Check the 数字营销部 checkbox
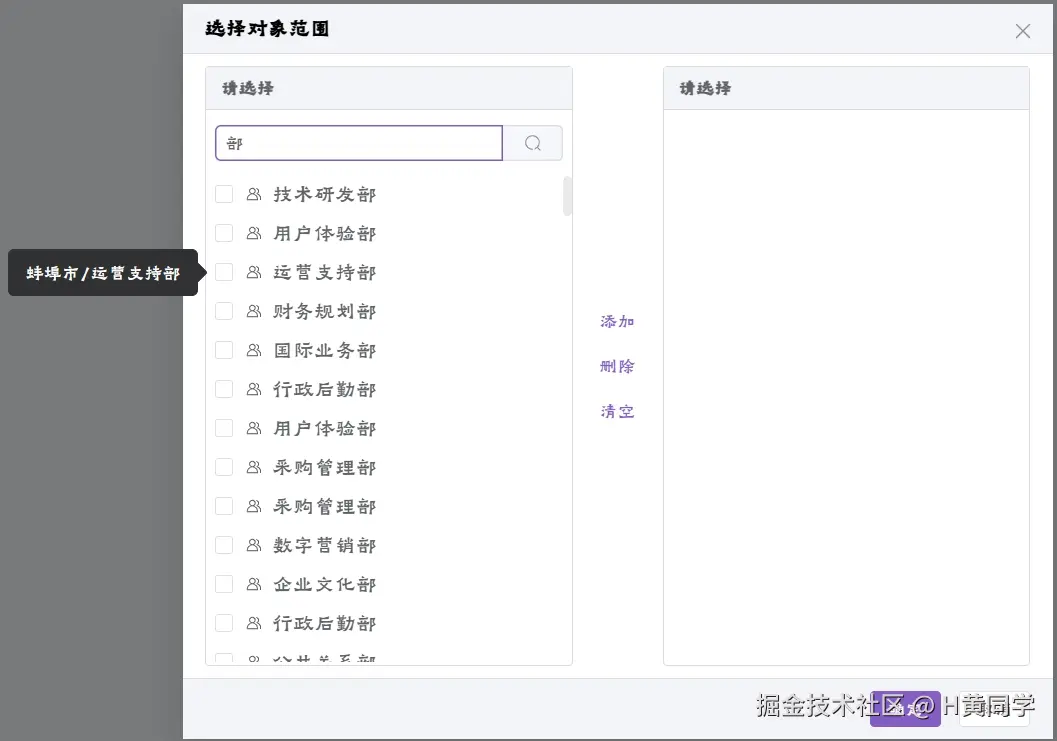 [x=224, y=545]
